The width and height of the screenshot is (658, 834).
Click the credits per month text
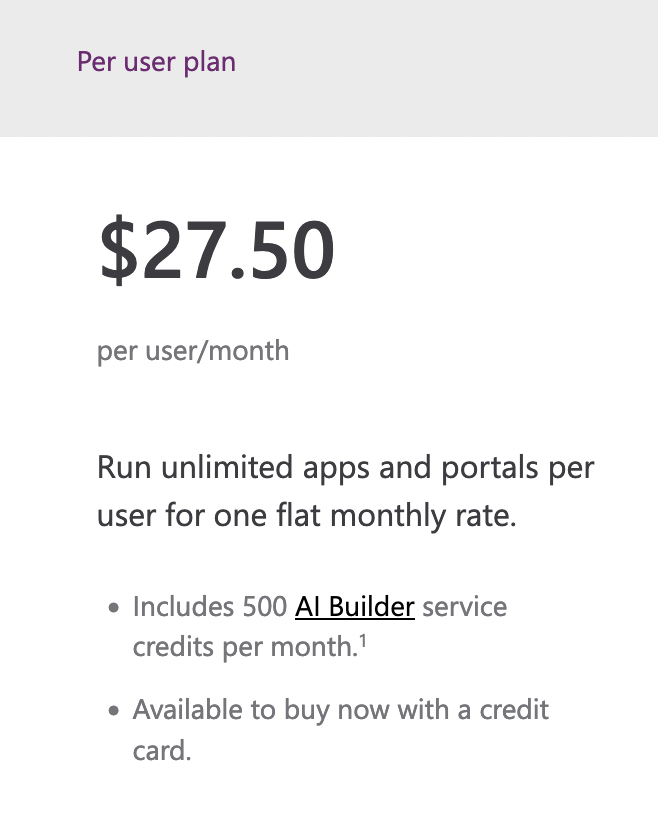245,647
